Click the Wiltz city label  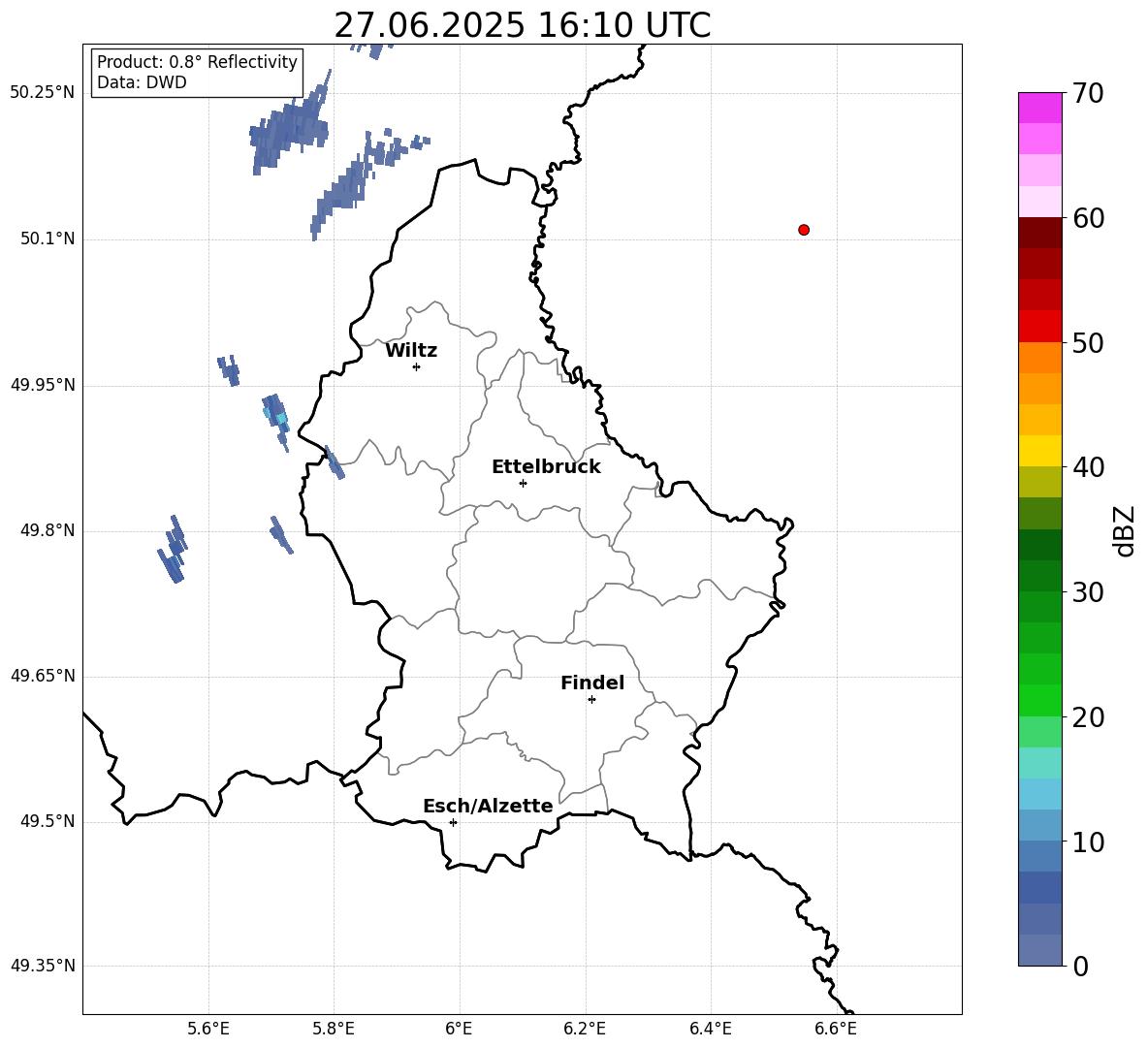pos(411,351)
